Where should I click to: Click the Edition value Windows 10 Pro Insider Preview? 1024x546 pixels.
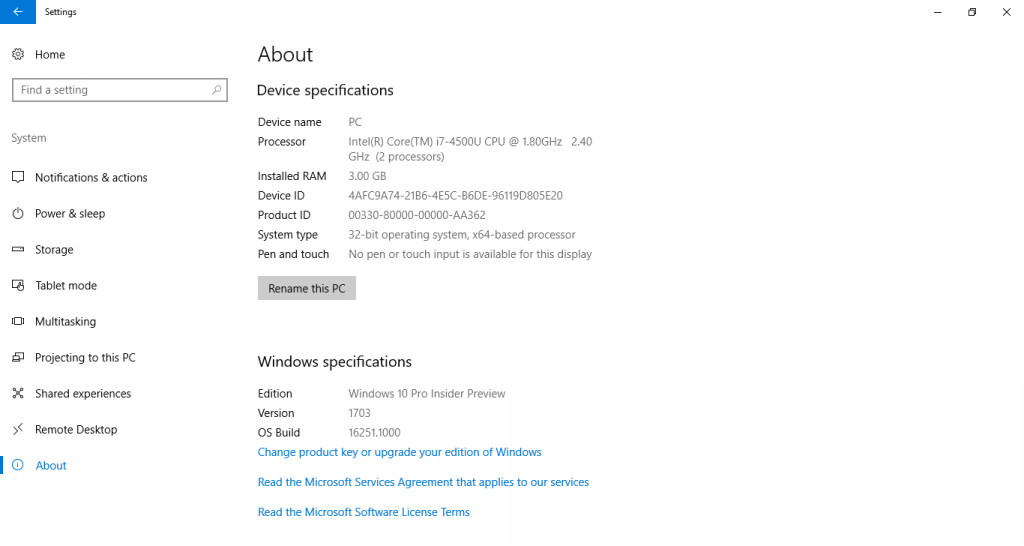pos(426,393)
